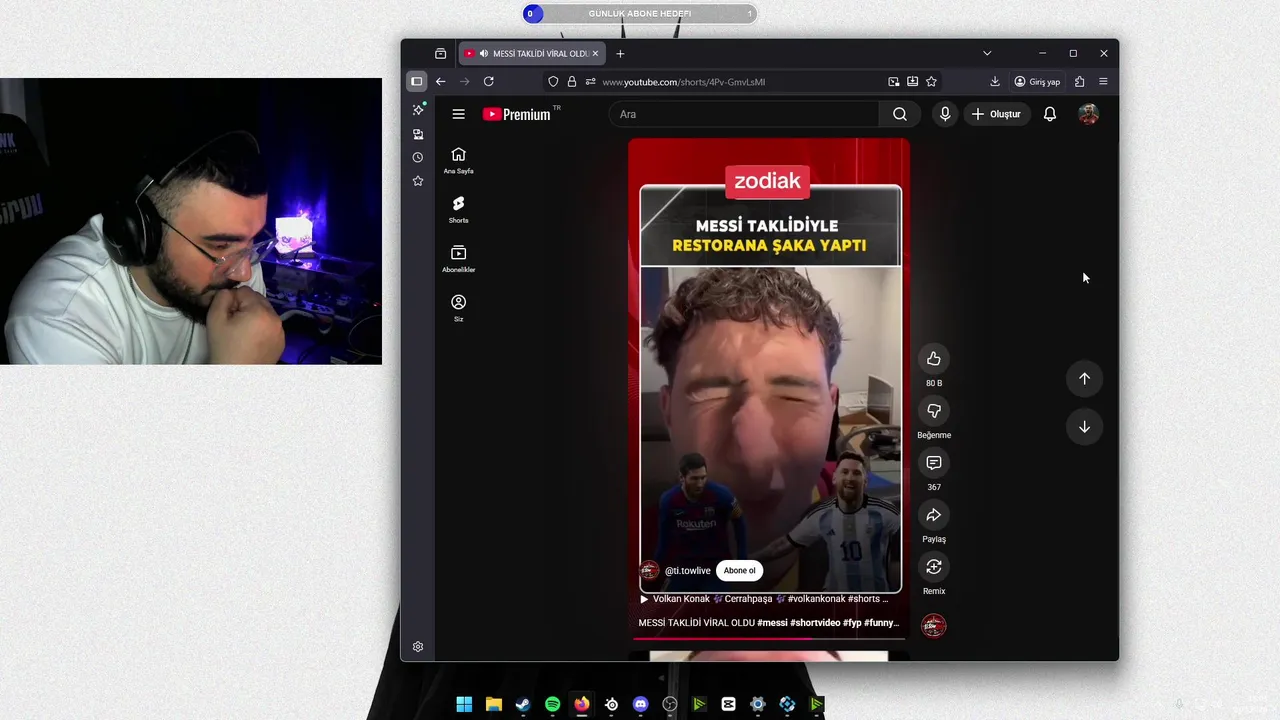Click the magnifier search button
The width and height of the screenshot is (1280, 720).
coord(900,114)
